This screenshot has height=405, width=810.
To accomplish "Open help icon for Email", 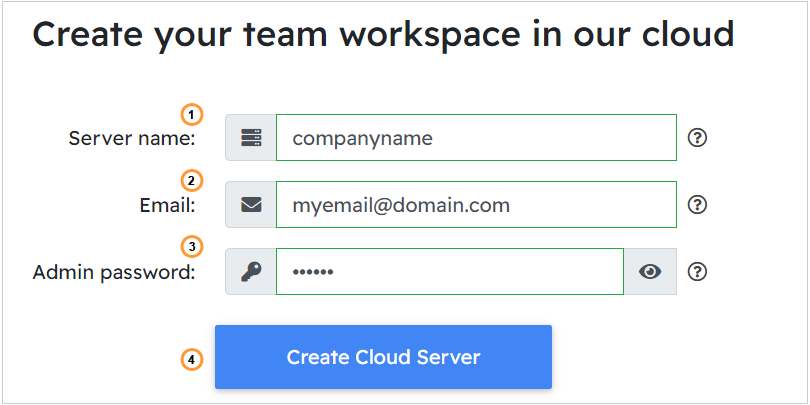I will click(697, 205).
